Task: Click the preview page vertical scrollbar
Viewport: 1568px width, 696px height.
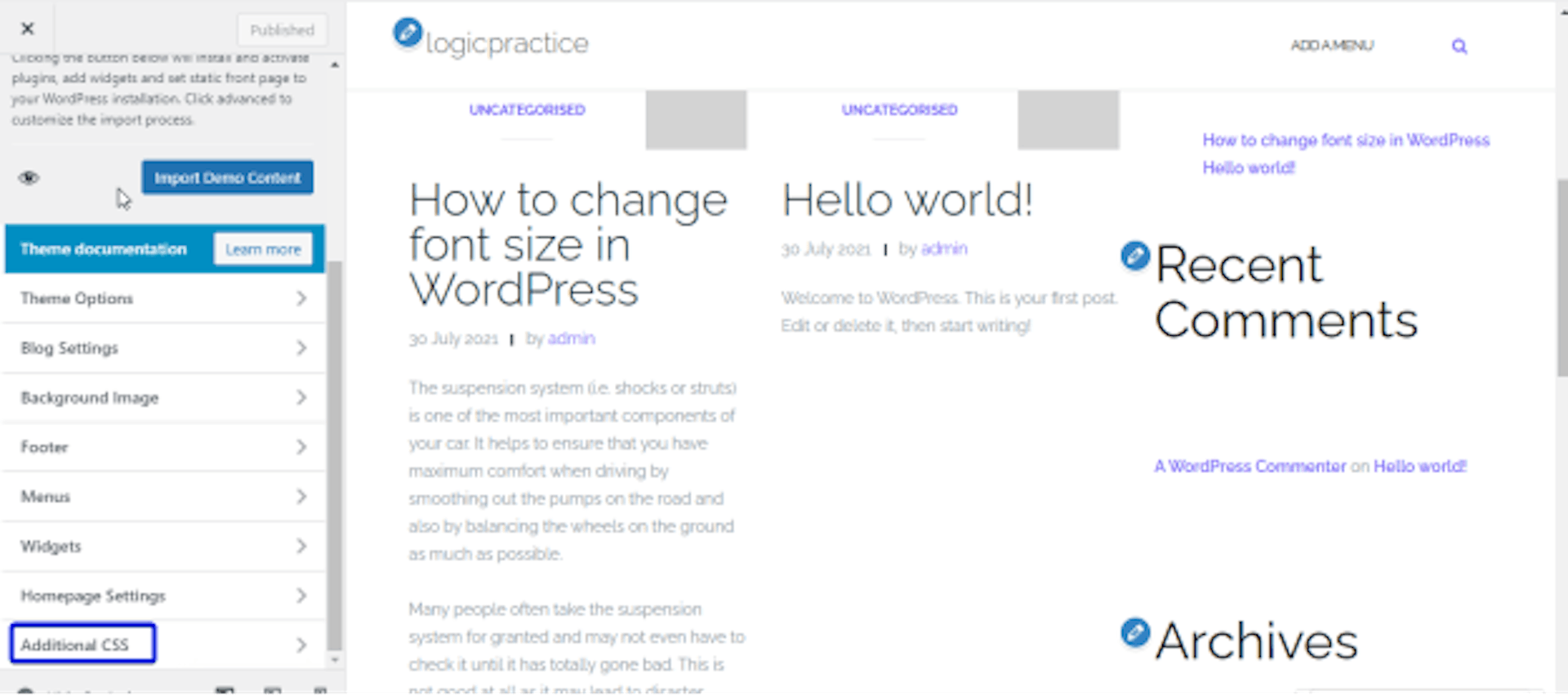Action: (x=1561, y=278)
